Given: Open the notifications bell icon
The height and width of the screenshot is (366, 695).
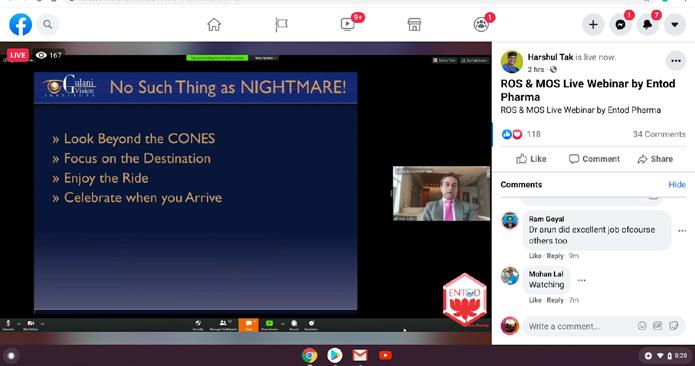Looking at the screenshot, I should pos(647,24).
